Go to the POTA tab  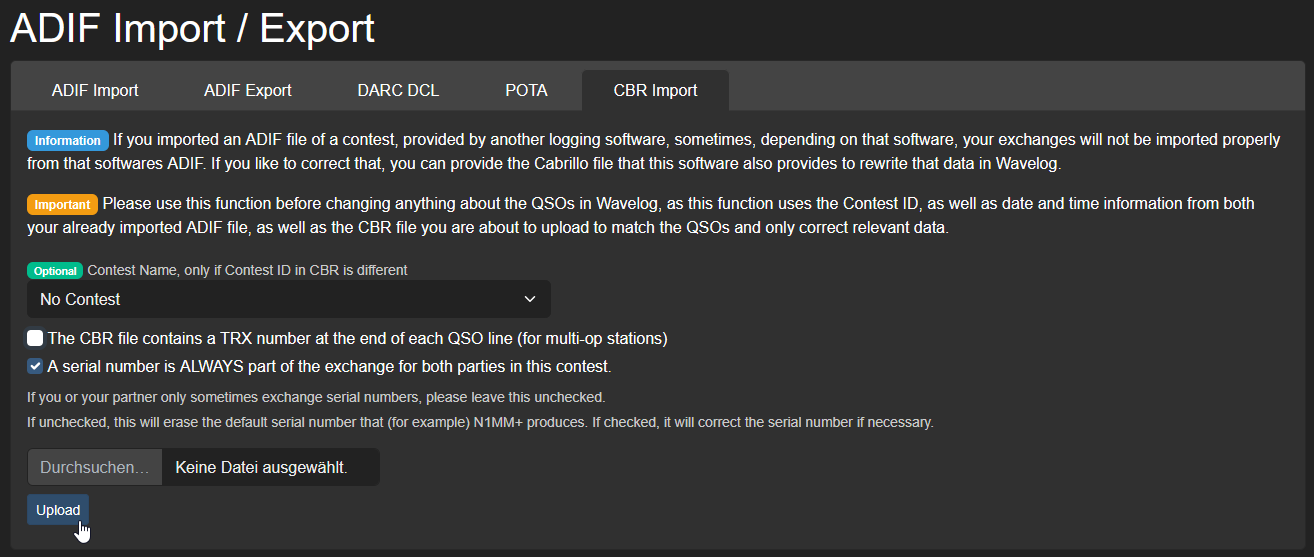526,90
